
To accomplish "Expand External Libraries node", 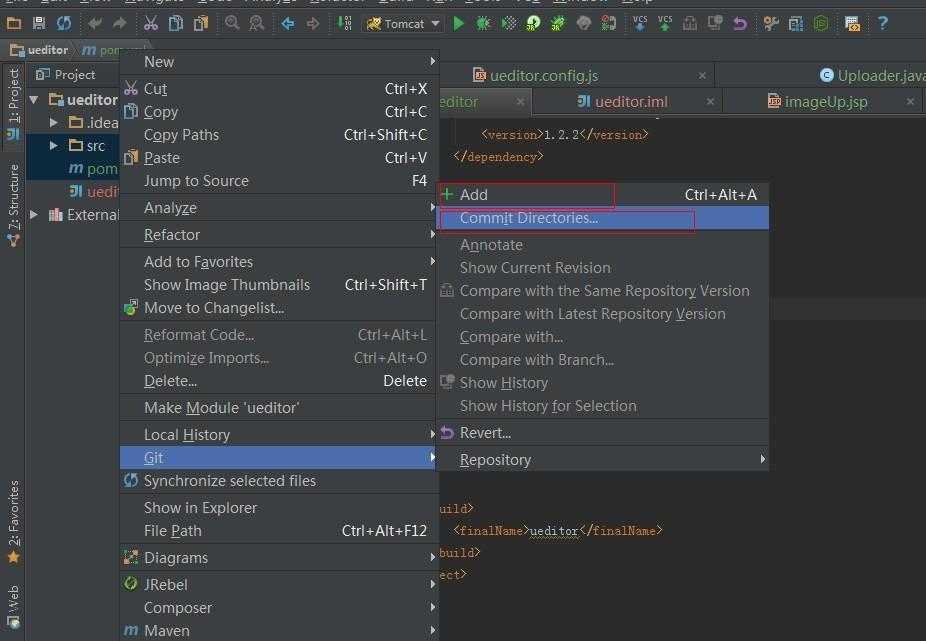I will point(35,215).
